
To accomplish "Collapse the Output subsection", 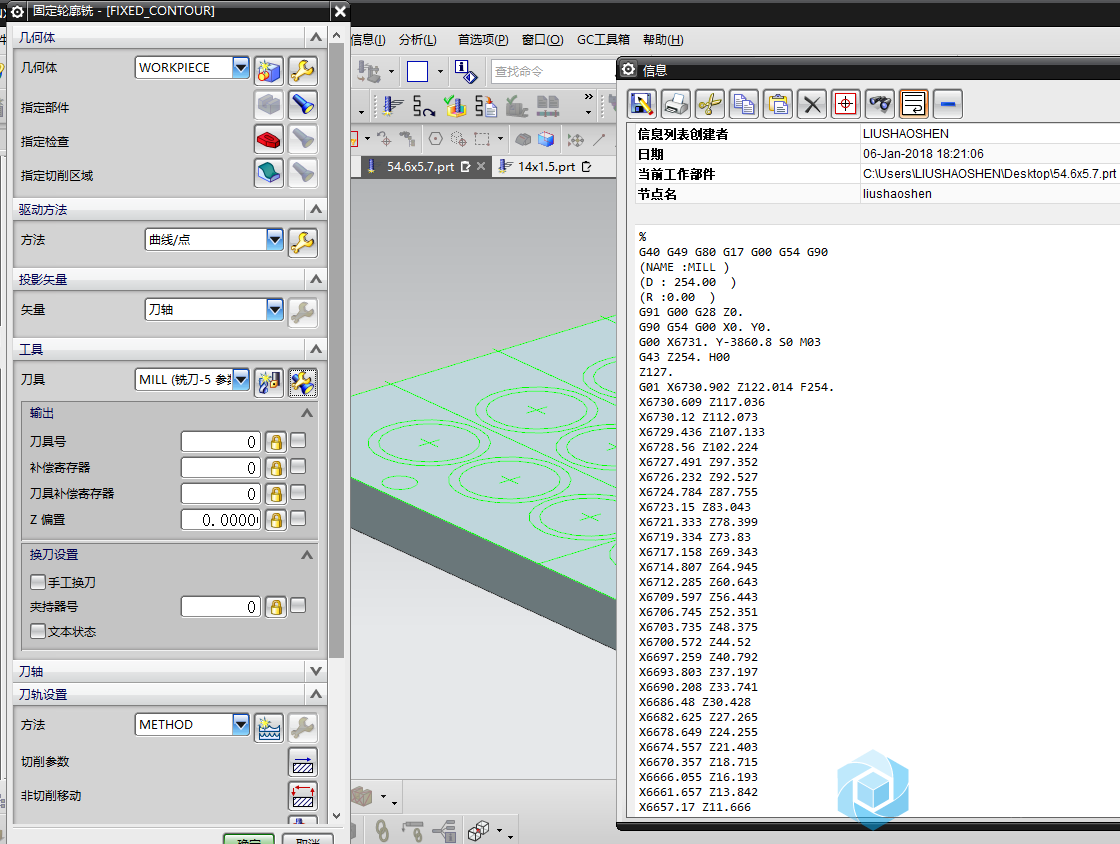I will [307, 413].
